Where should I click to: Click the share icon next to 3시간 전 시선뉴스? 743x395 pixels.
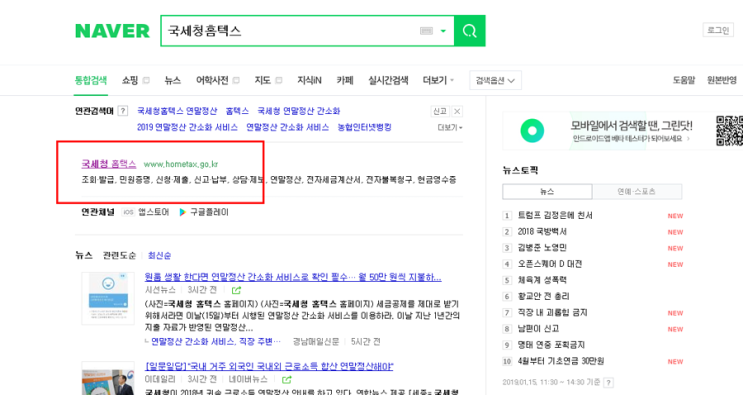236,290
